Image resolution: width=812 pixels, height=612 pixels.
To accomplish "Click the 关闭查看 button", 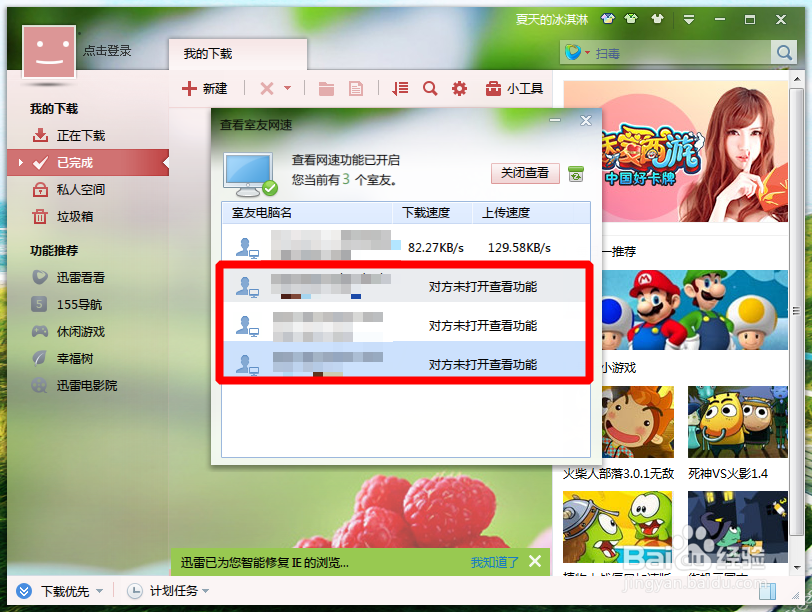I will click(x=524, y=172).
